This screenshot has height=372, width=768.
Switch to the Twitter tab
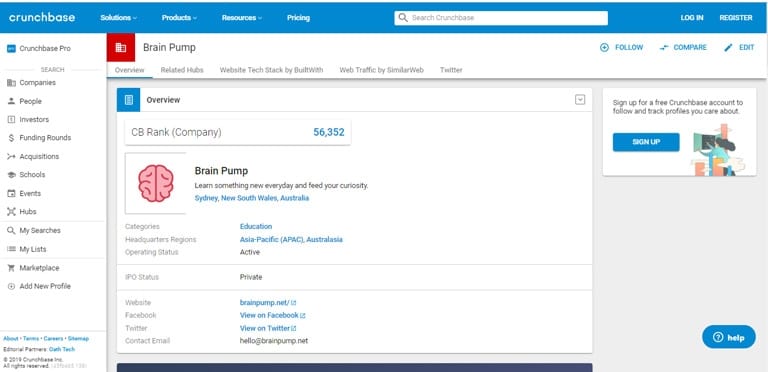coord(451,70)
